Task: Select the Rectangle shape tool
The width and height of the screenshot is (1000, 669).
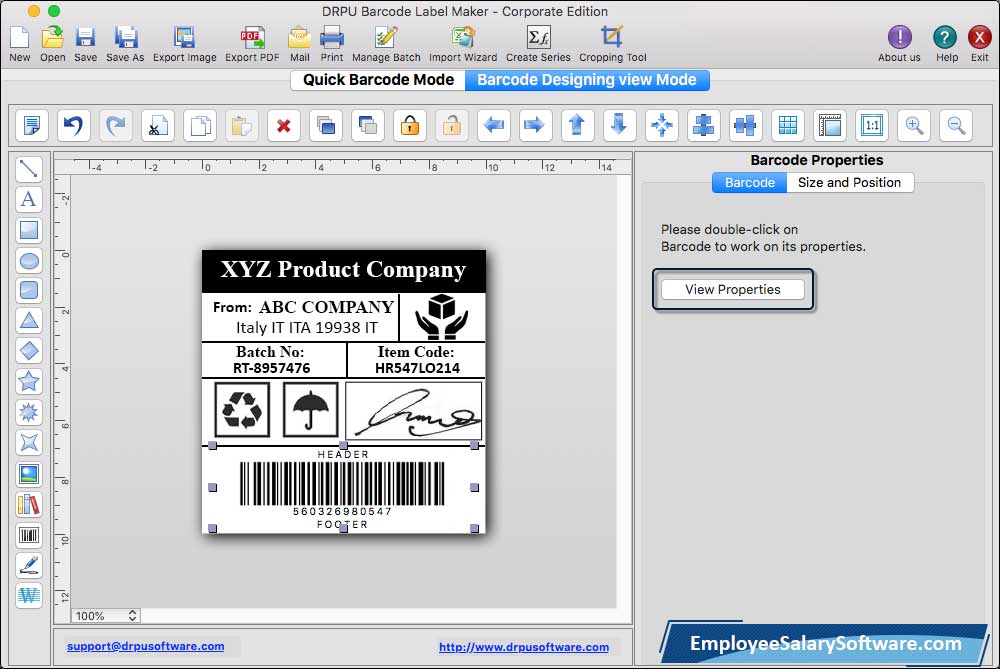Action: (x=29, y=230)
